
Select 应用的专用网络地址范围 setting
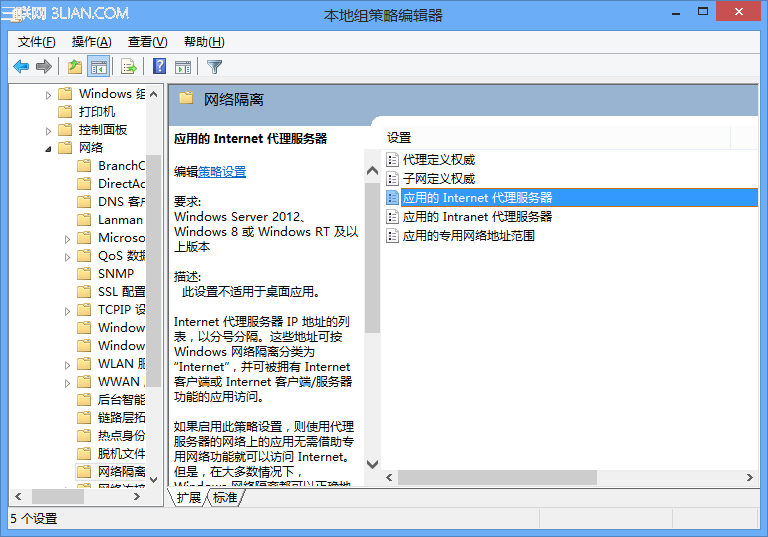click(469, 236)
